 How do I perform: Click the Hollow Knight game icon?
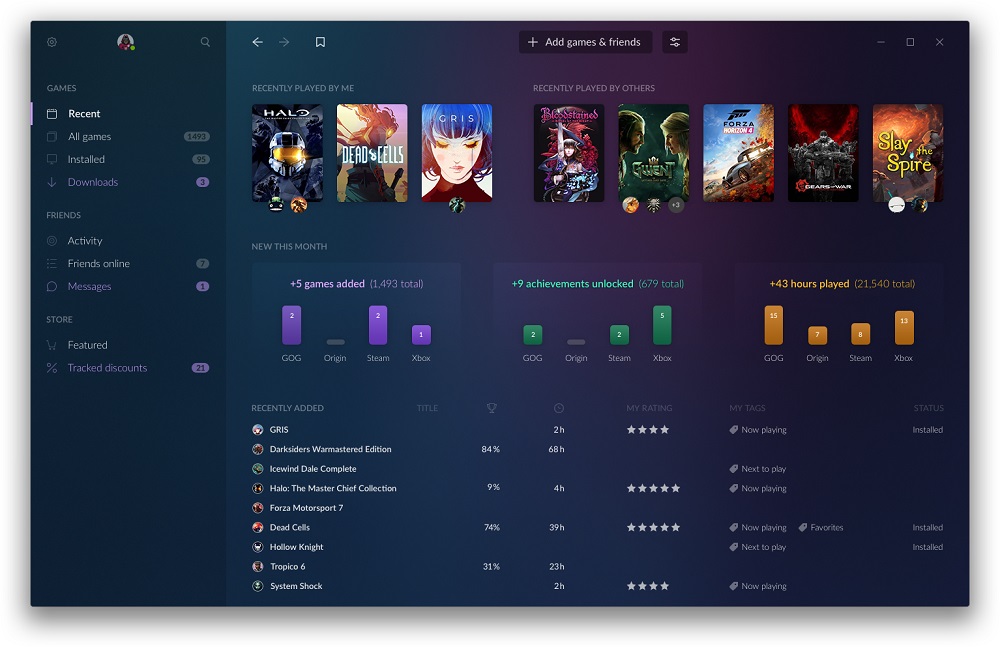click(258, 547)
